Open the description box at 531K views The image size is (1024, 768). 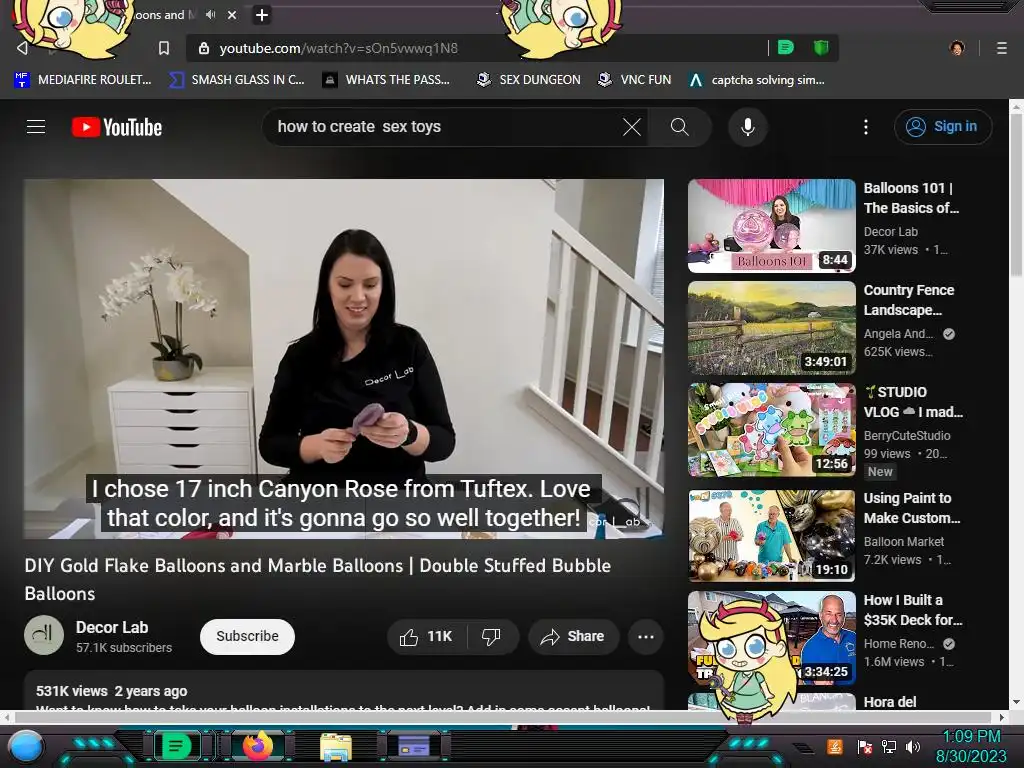point(344,691)
